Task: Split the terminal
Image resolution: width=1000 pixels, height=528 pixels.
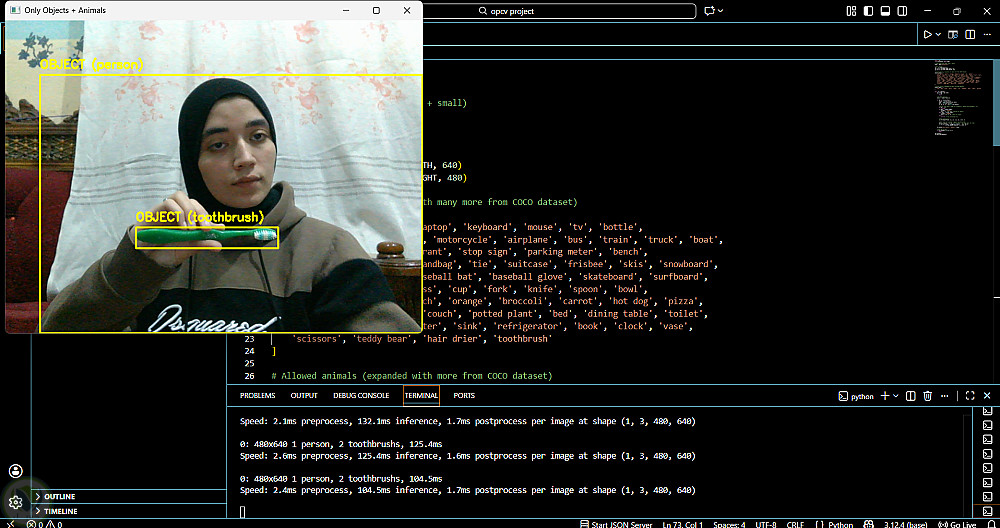Action: (x=911, y=396)
